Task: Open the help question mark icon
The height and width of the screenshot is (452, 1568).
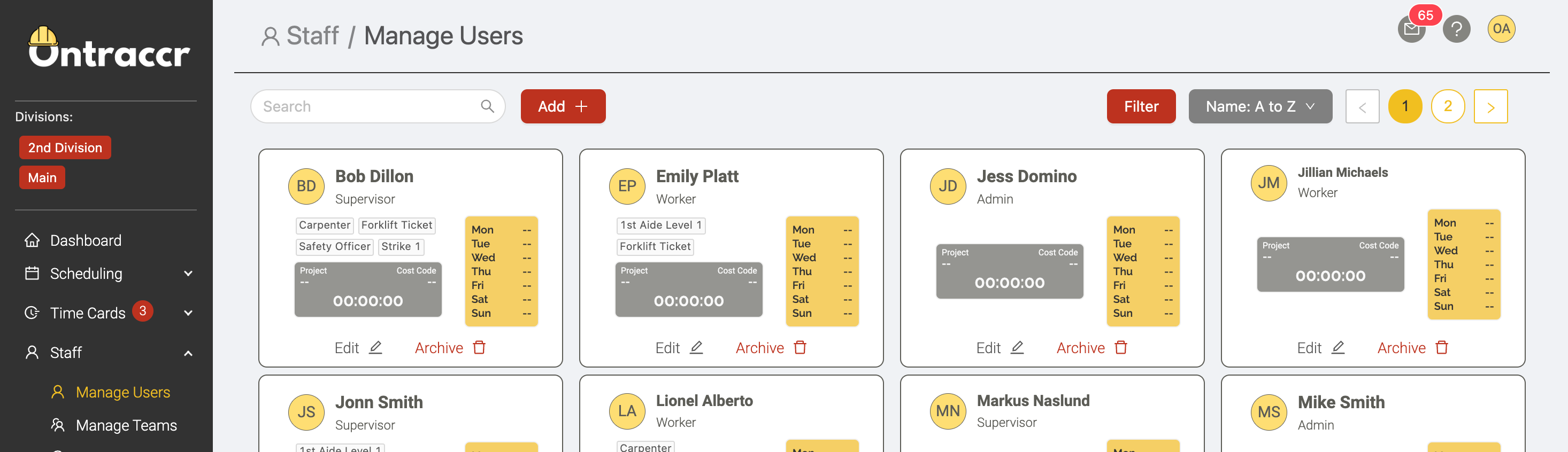Action: (x=1456, y=29)
